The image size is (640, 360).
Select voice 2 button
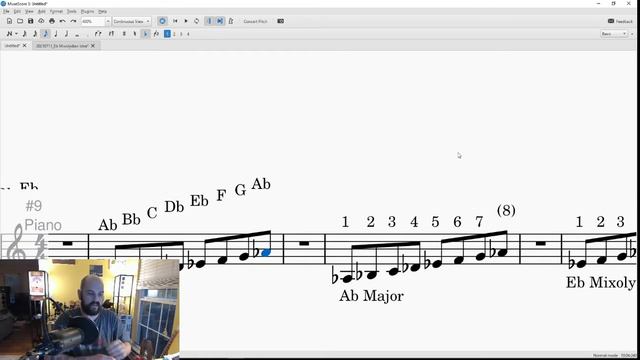point(174,34)
